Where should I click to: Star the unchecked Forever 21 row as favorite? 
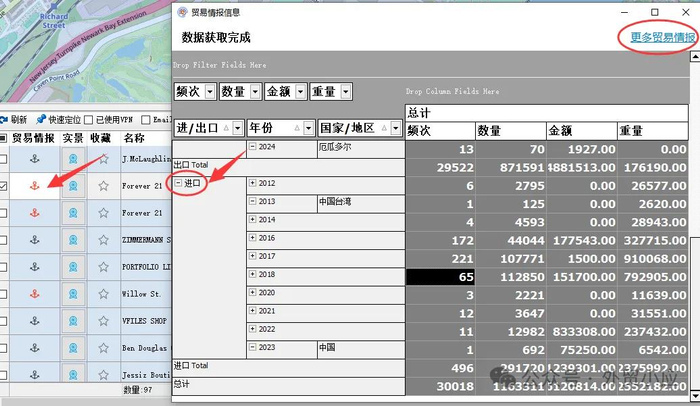[104, 213]
